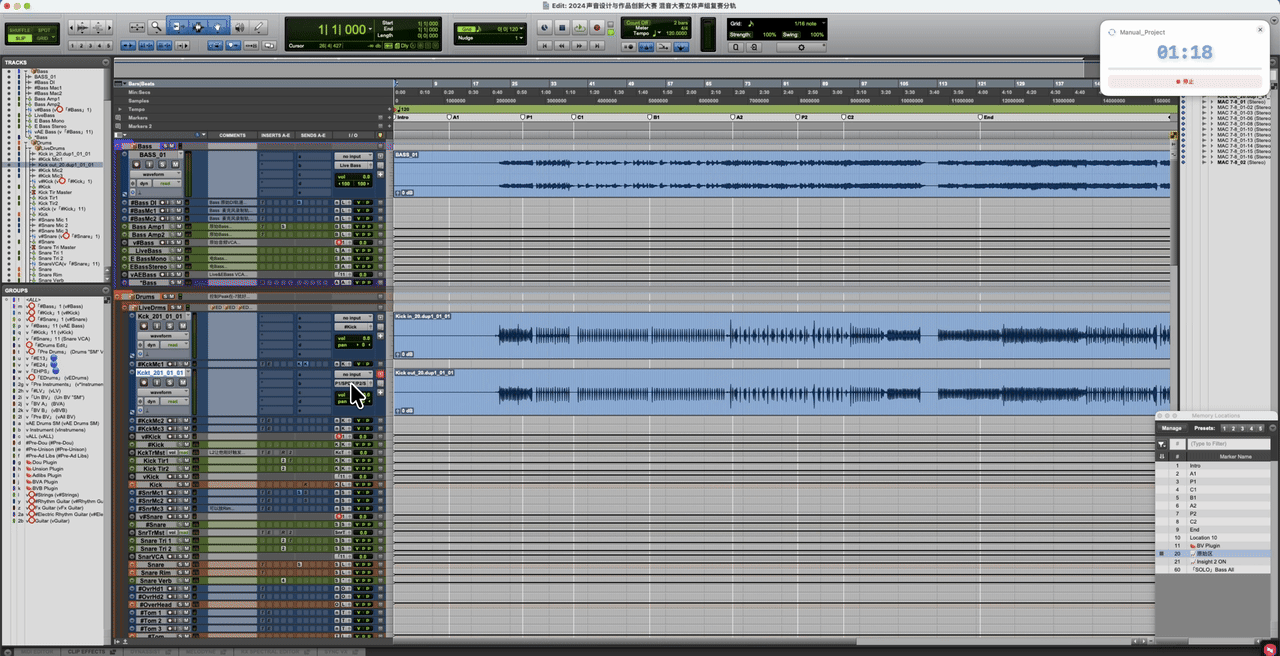
Task: Select the Grabber hand tool
Action: (x=217, y=27)
